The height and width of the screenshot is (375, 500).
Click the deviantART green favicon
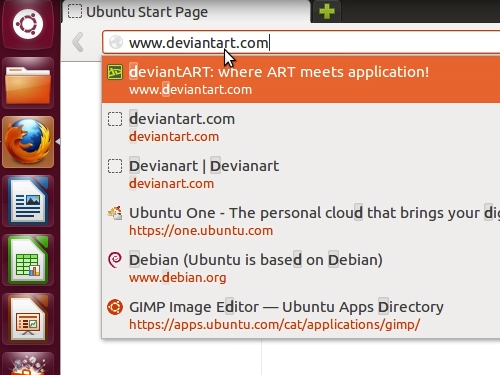[x=115, y=72]
